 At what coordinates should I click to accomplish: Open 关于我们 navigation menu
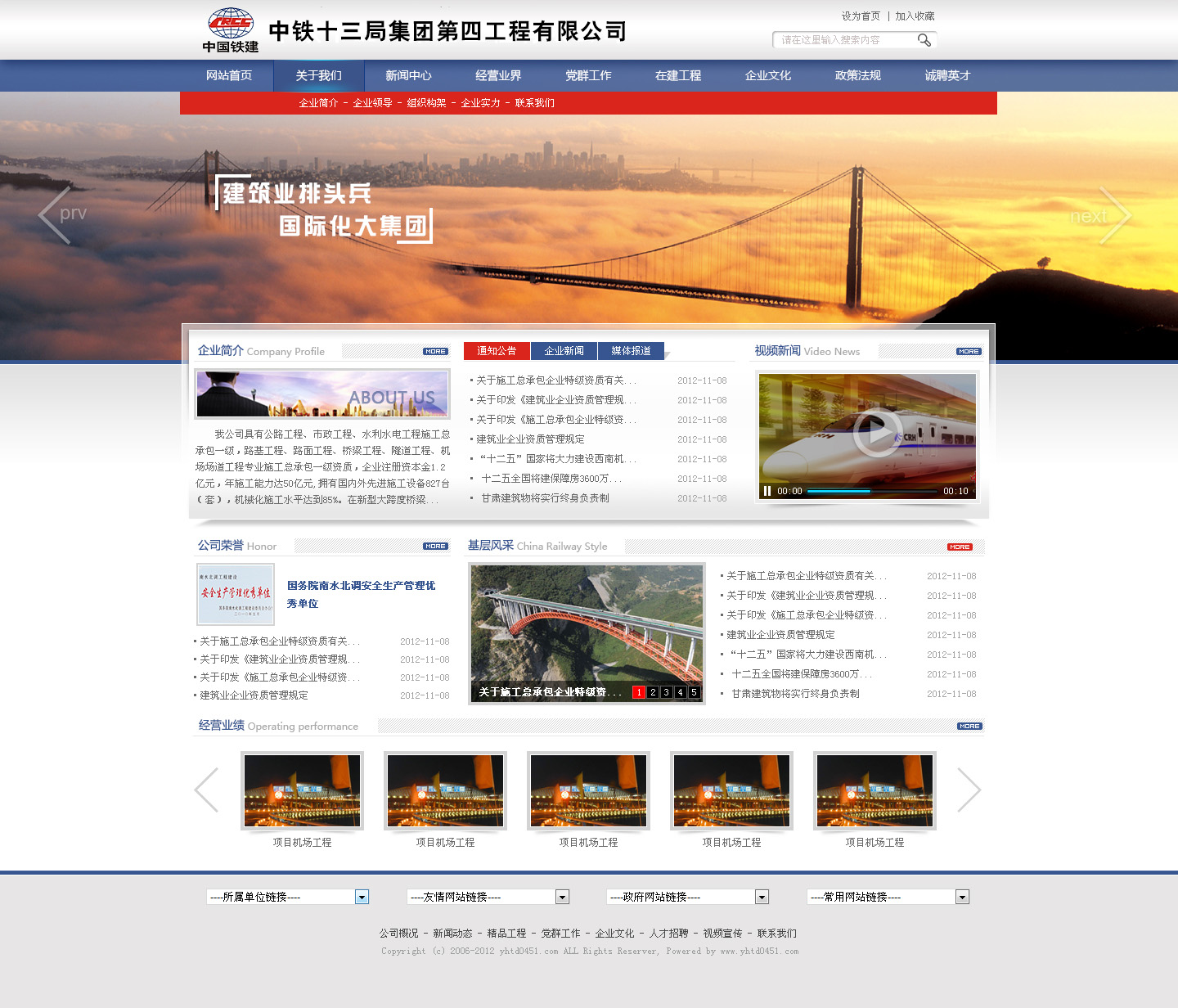coord(319,75)
